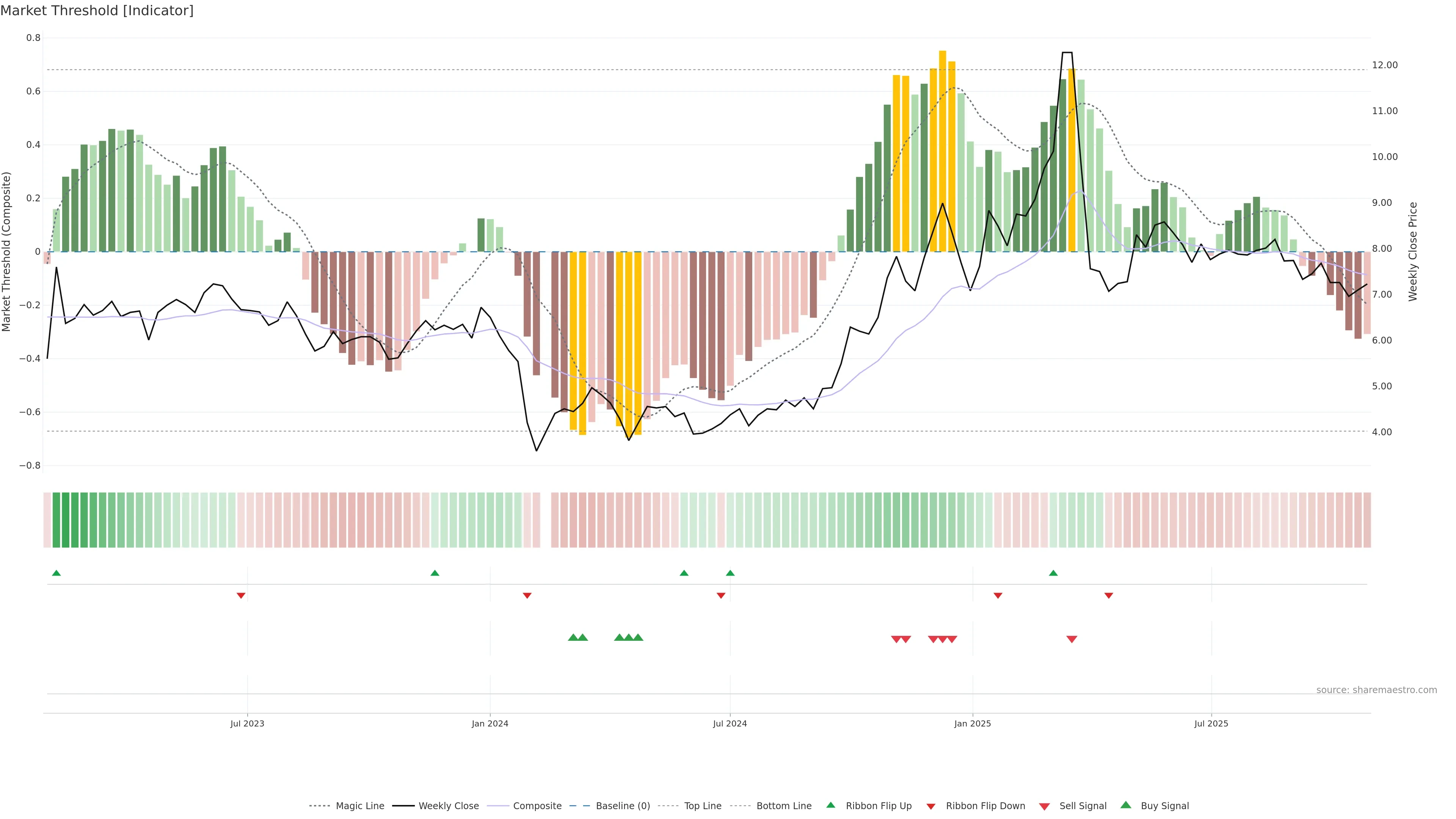Image resolution: width=1456 pixels, height=819 pixels.
Task: Click the Buy Signal legend triangle icon
Action: click(x=1126, y=805)
